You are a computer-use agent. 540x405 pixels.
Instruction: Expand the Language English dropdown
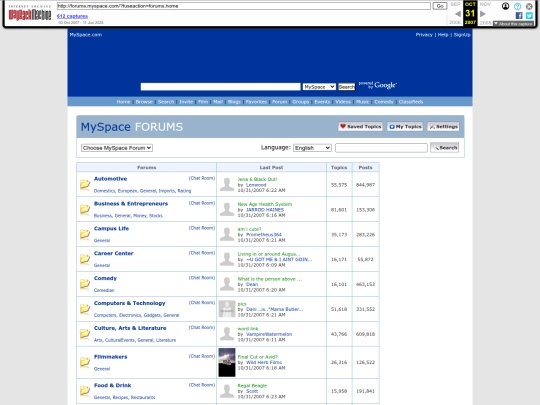pyautogui.click(x=312, y=148)
